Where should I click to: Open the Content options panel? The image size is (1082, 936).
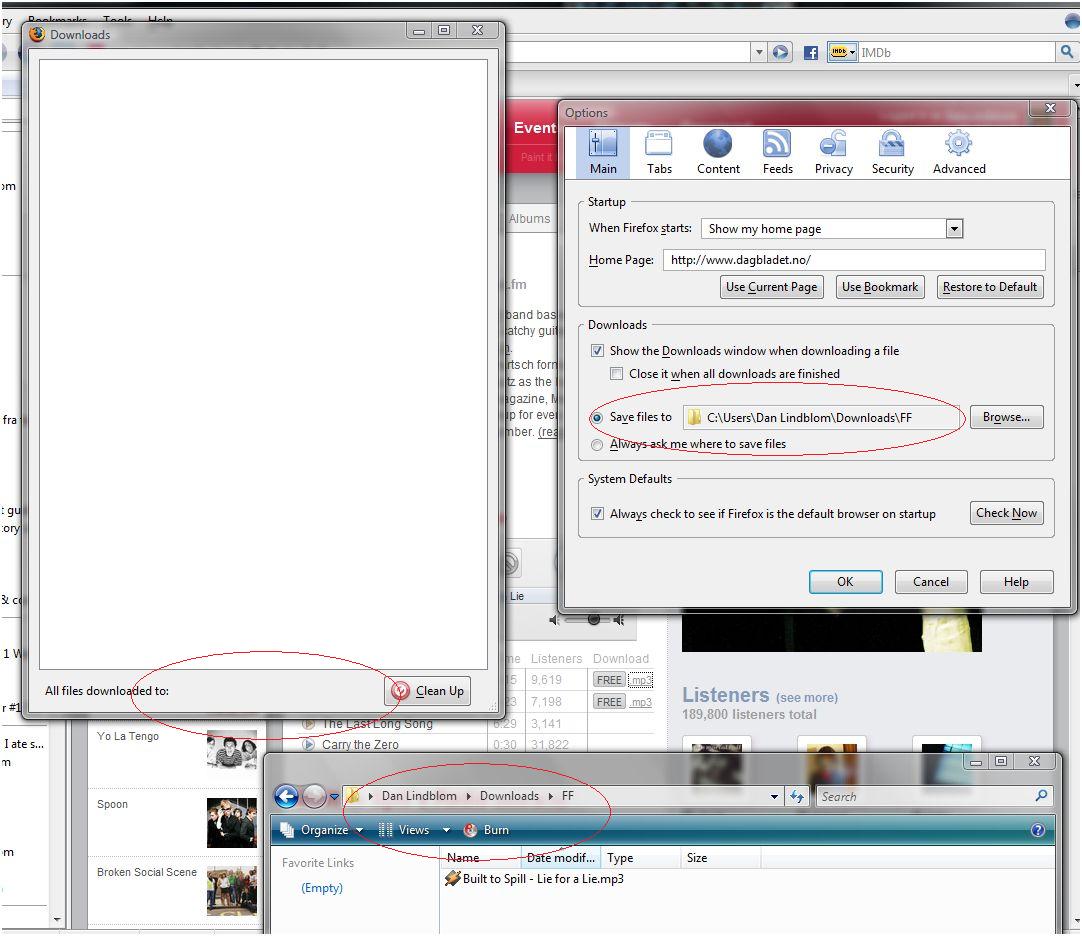tap(718, 153)
